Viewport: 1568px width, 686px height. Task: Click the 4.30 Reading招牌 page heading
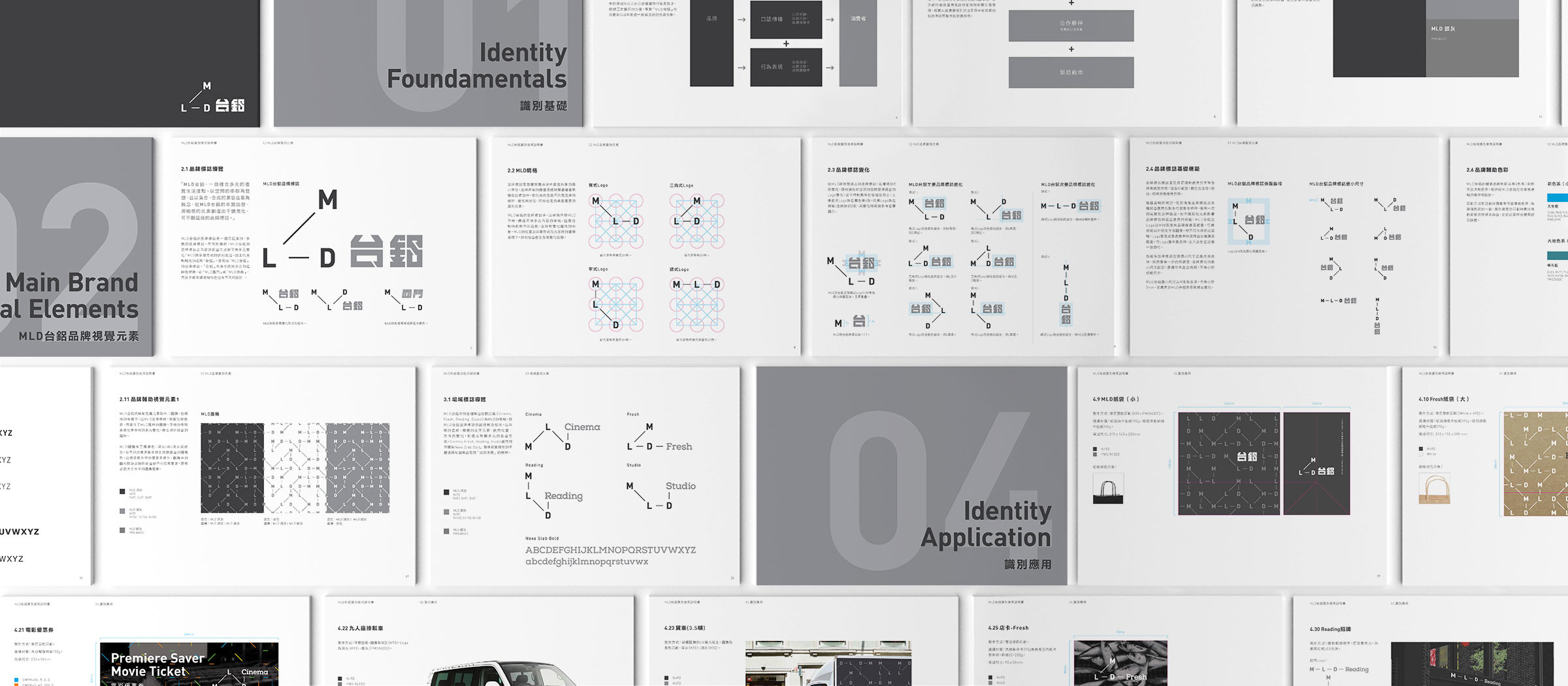point(1330,629)
